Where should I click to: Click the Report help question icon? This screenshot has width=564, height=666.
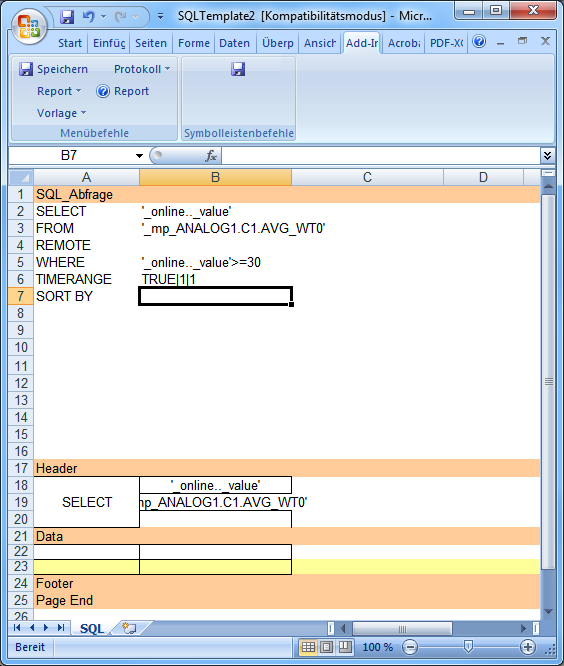103,91
